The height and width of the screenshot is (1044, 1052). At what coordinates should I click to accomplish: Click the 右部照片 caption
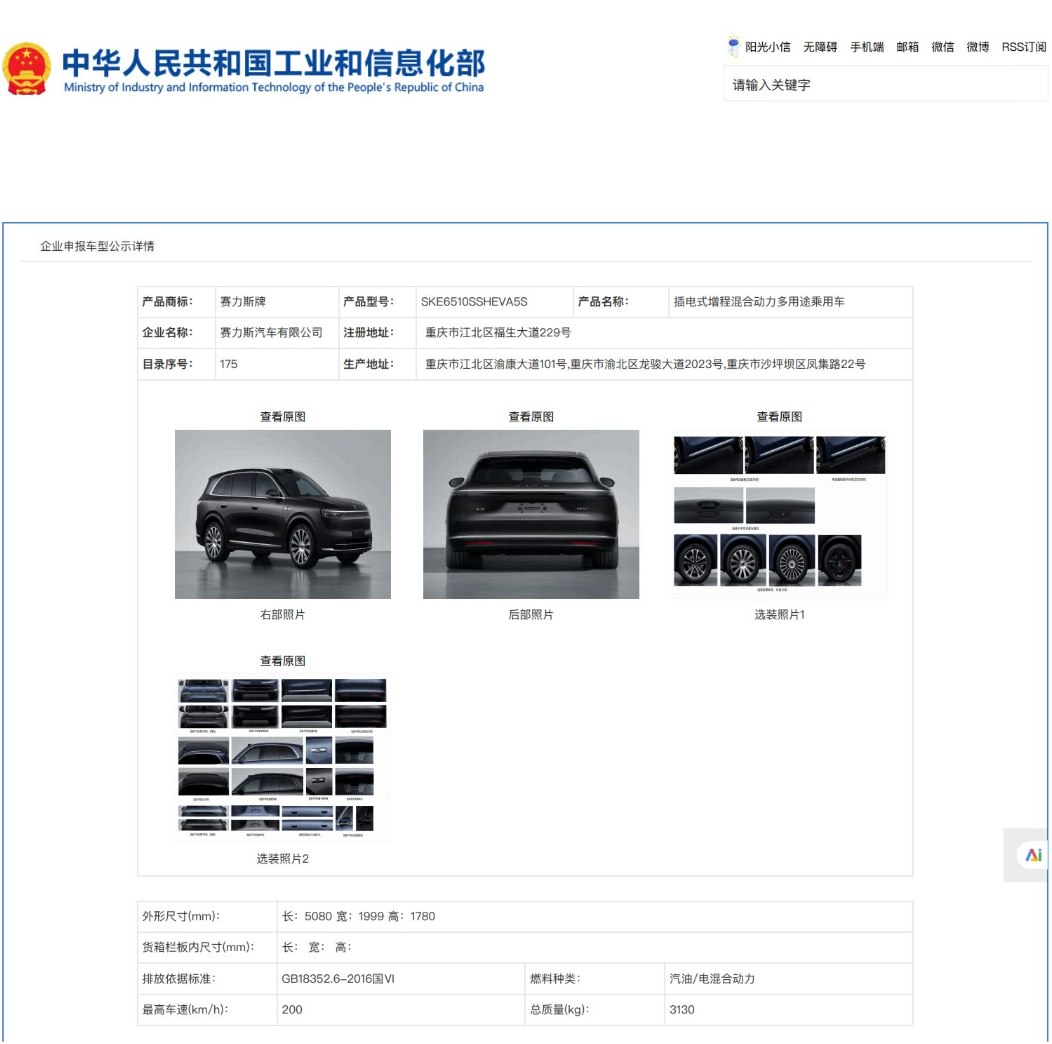282,615
